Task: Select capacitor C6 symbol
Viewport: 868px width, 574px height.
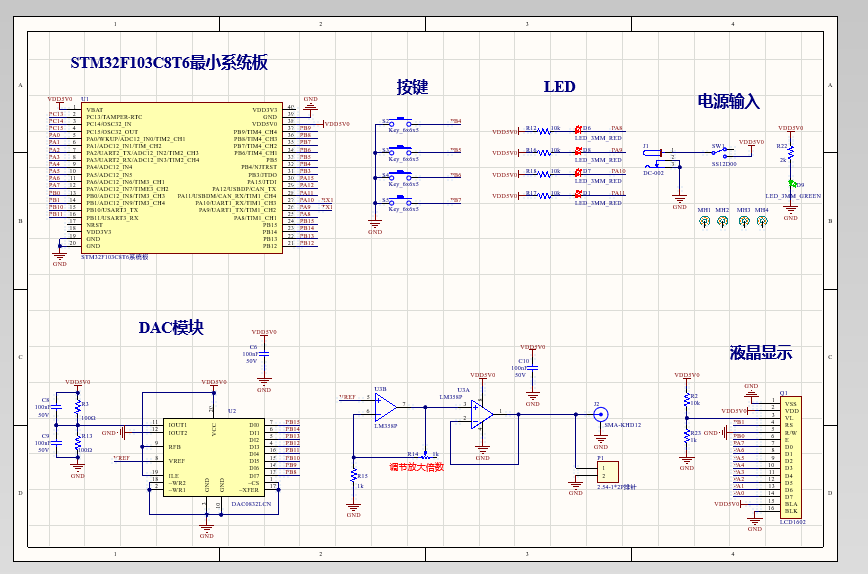Action: [x=264, y=353]
